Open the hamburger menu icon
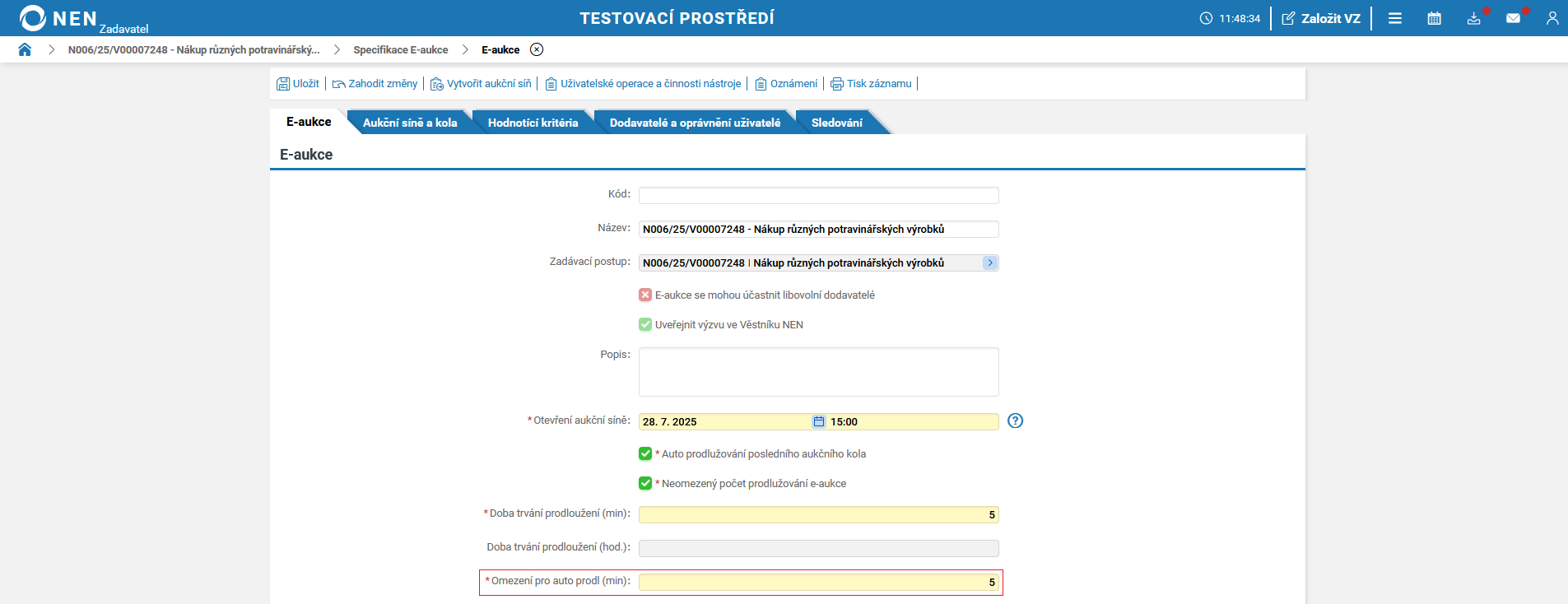The image size is (1568, 604). coord(1394,18)
